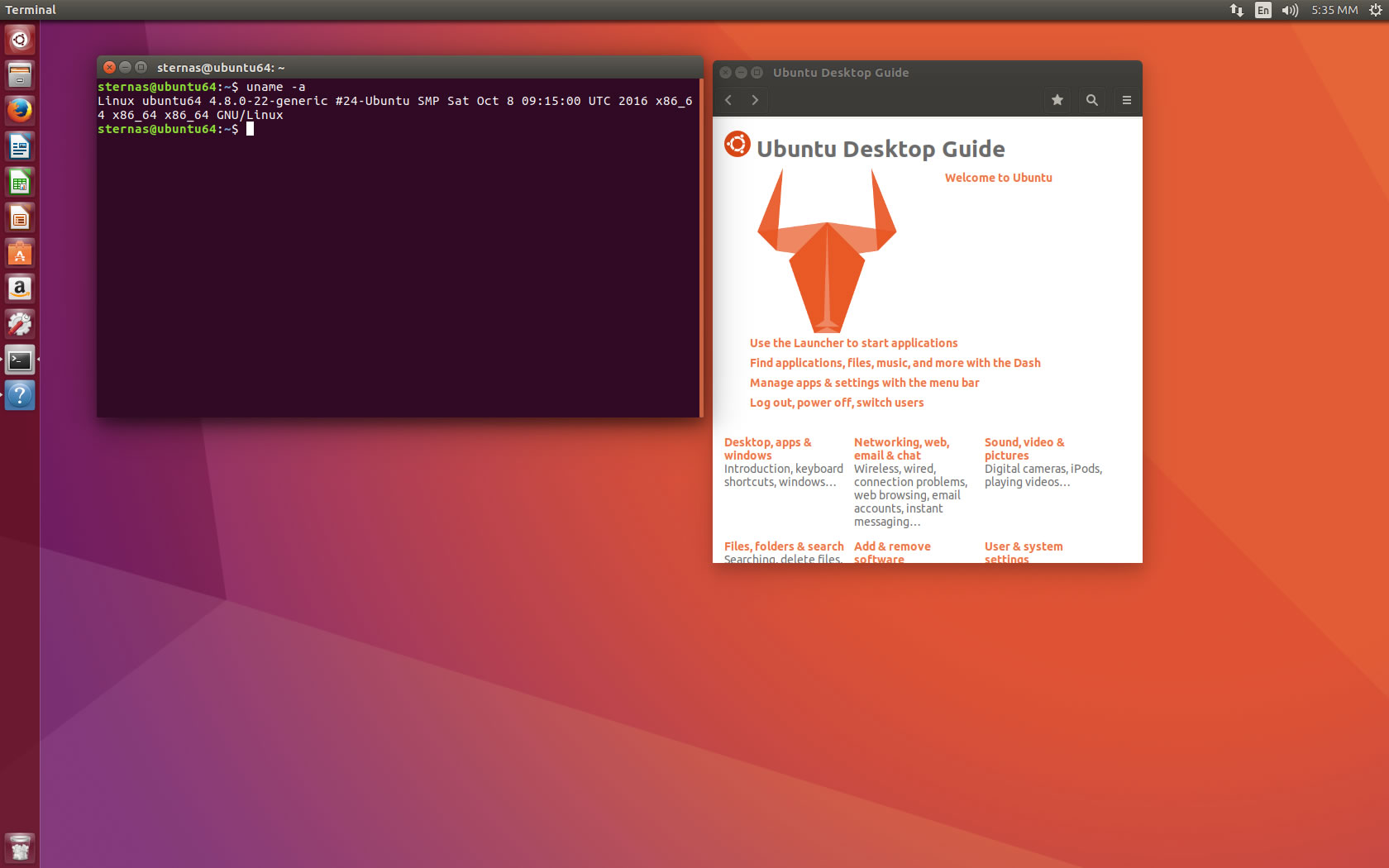
Task: Open 'Networking, web, email & chat' topic
Action: (x=901, y=449)
